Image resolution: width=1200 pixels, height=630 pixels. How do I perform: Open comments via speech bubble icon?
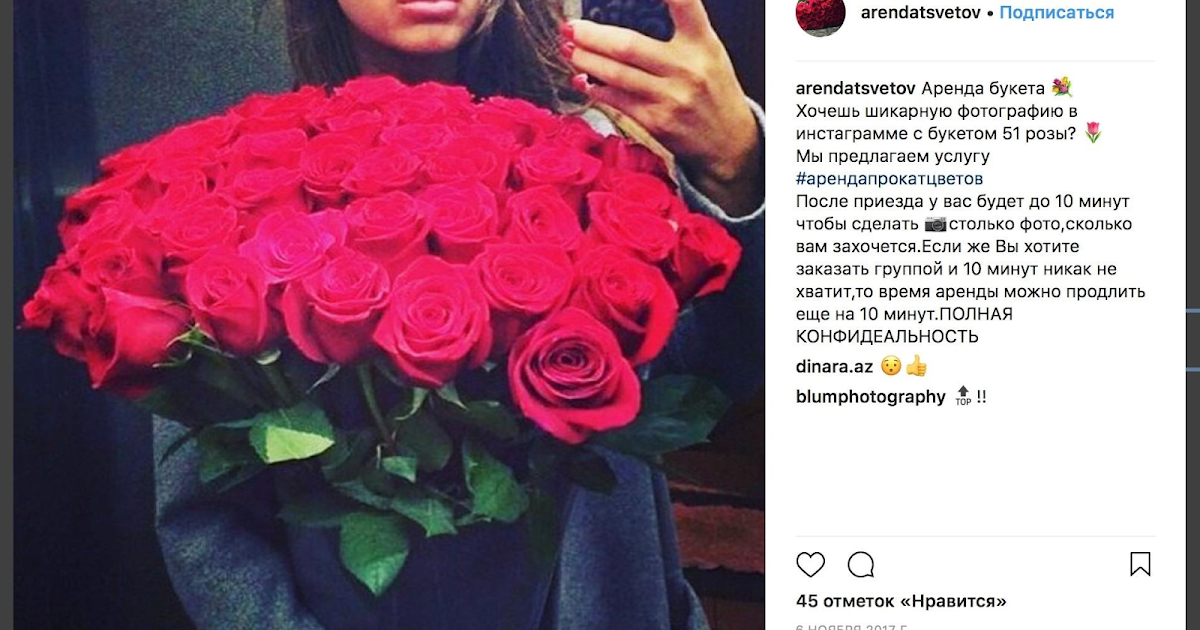(x=861, y=565)
